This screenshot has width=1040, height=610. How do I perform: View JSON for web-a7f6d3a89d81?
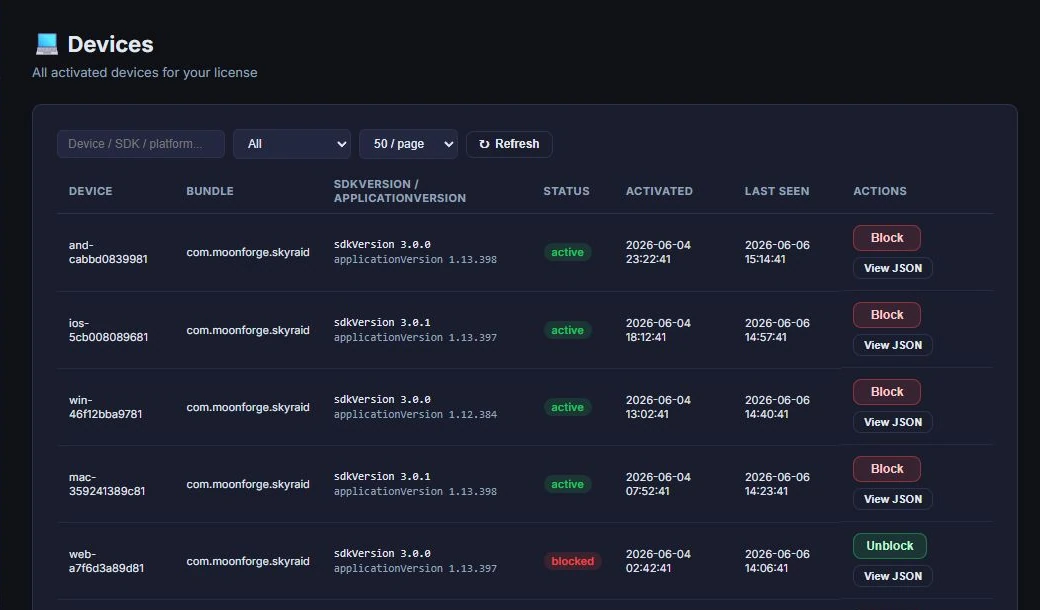[x=893, y=576]
